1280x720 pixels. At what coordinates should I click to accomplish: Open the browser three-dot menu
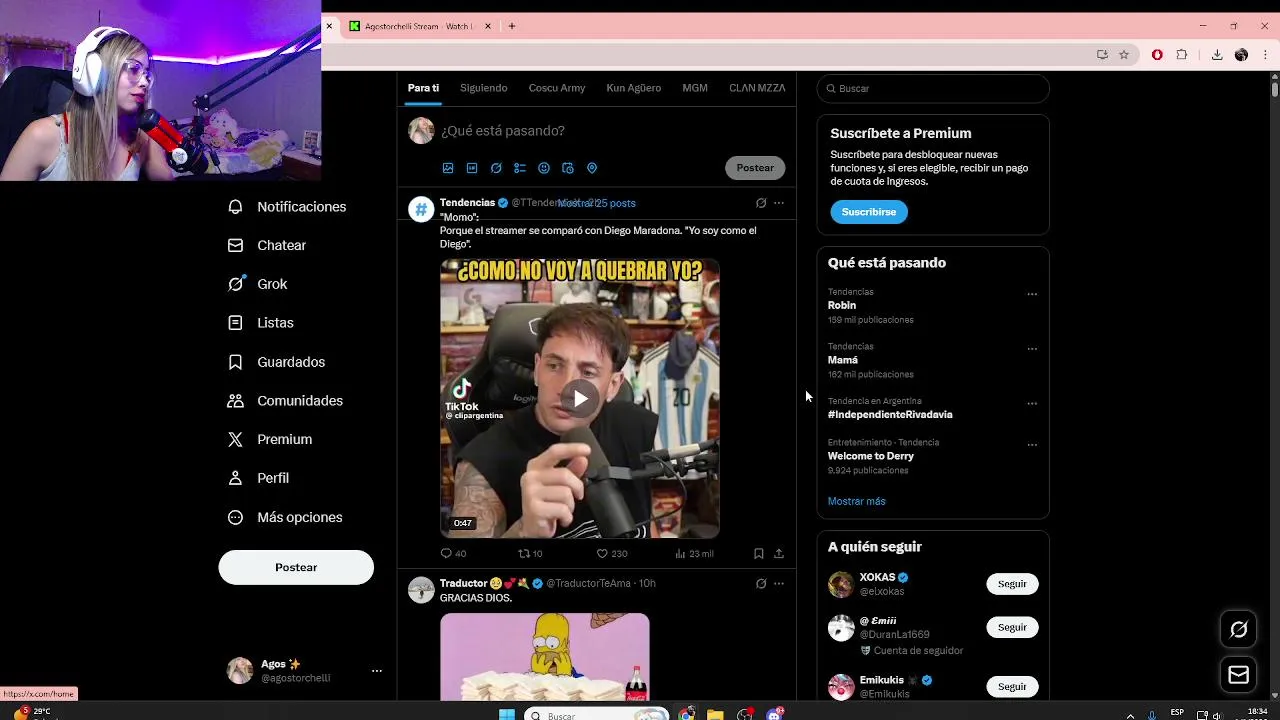pos(1265,55)
